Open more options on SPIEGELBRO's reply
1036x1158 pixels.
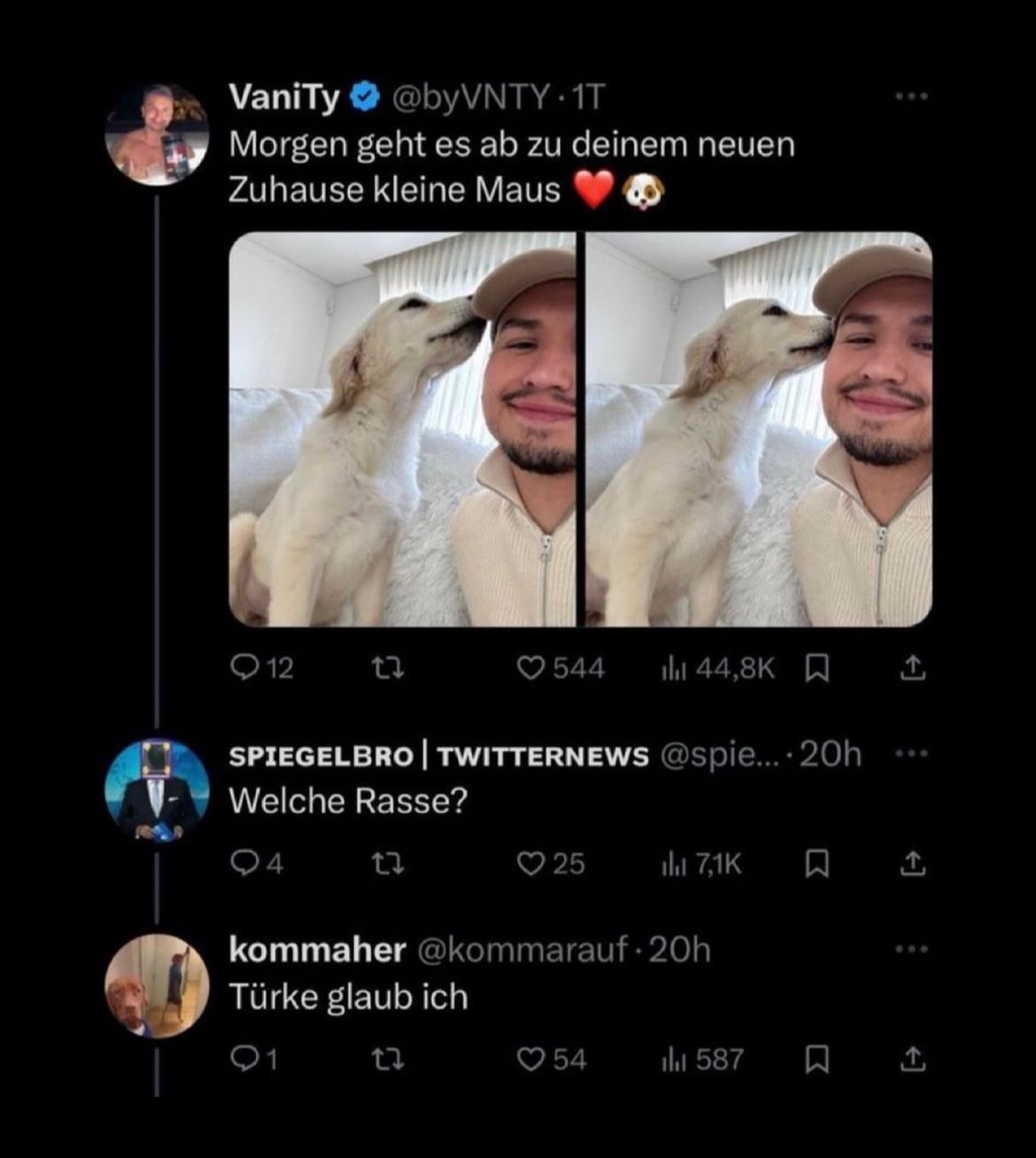coord(911,754)
